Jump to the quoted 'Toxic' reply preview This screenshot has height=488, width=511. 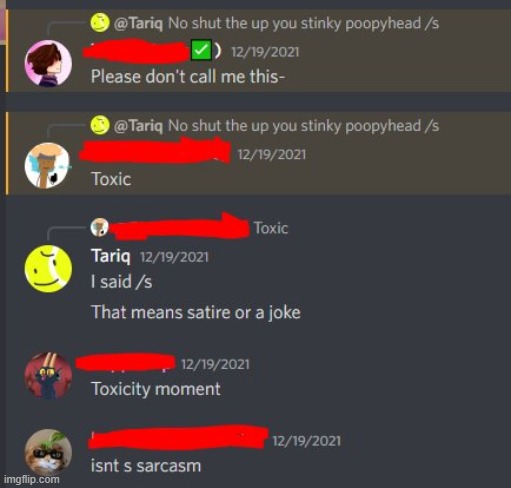point(271,228)
